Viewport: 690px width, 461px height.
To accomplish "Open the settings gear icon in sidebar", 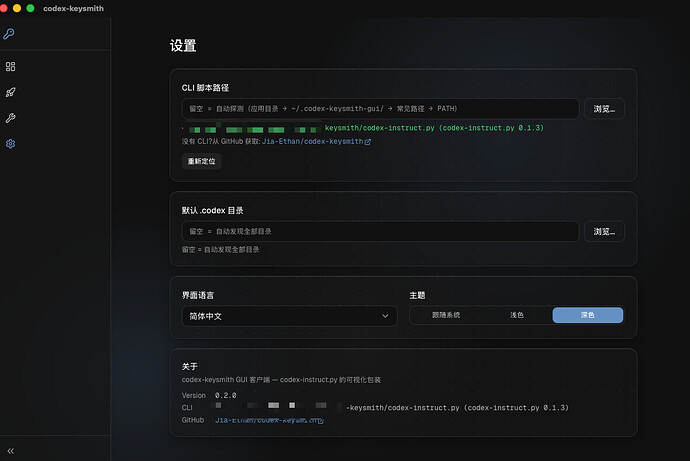I will point(11,144).
